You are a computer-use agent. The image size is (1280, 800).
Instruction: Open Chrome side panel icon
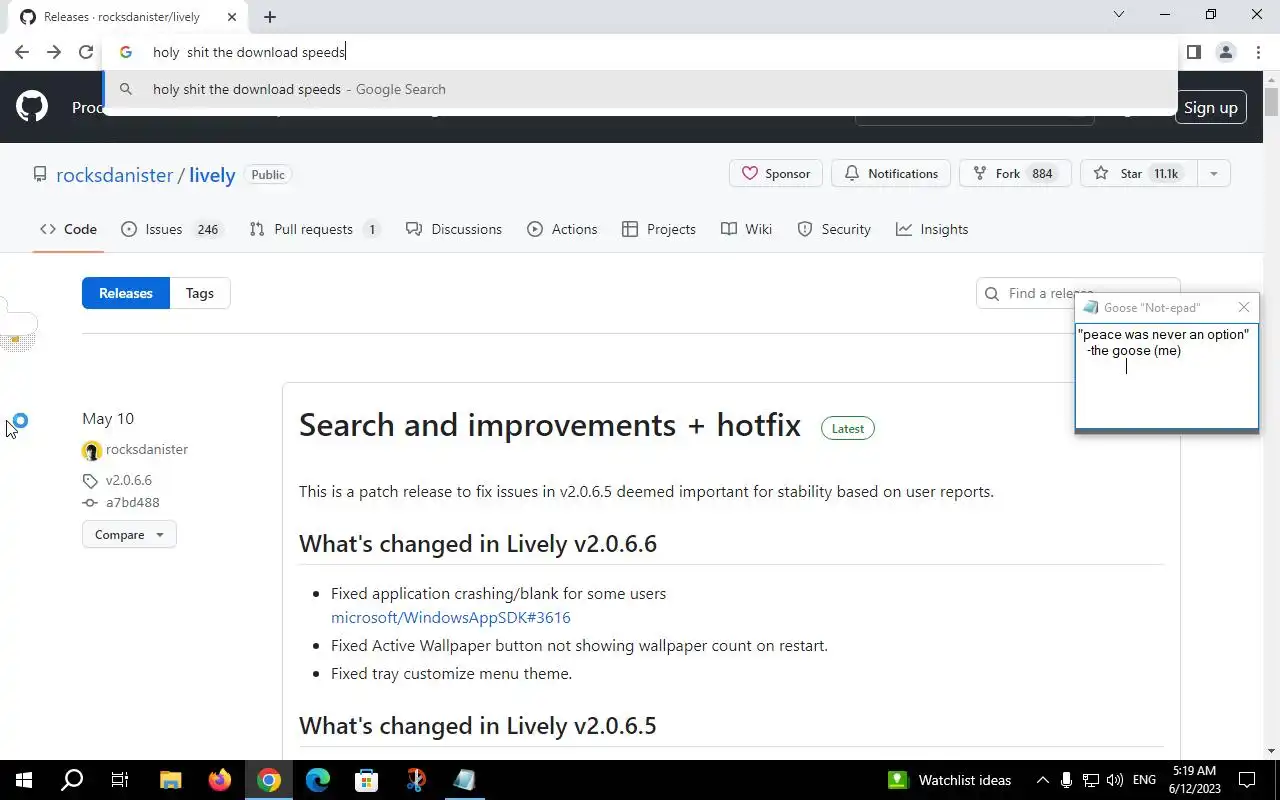click(1193, 52)
